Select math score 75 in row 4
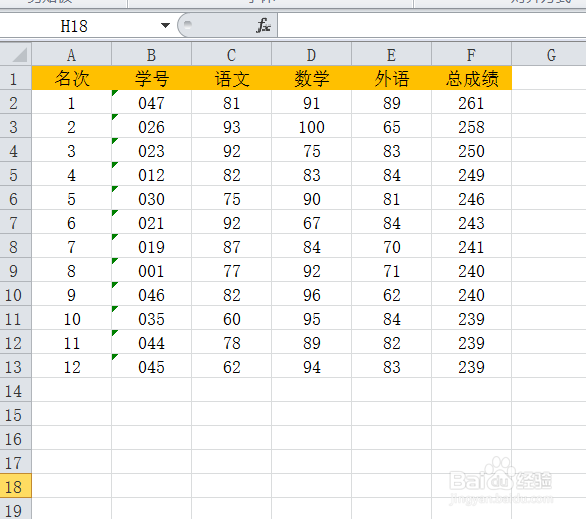586x519 pixels. pyautogui.click(x=311, y=150)
